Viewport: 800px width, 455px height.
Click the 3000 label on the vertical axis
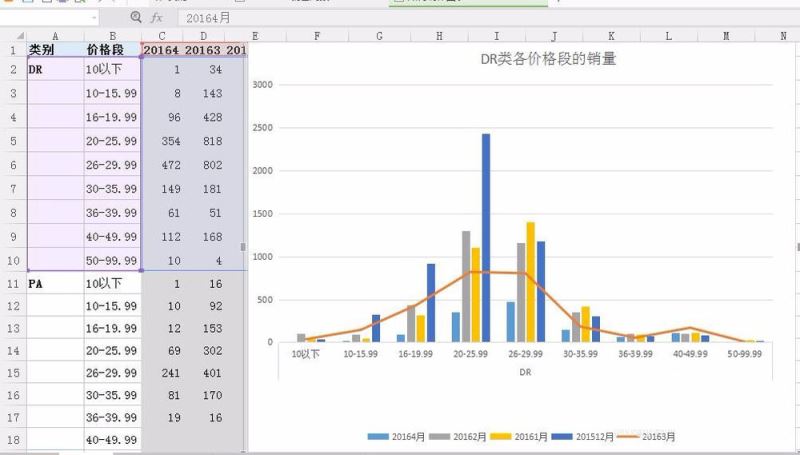[x=263, y=85]
